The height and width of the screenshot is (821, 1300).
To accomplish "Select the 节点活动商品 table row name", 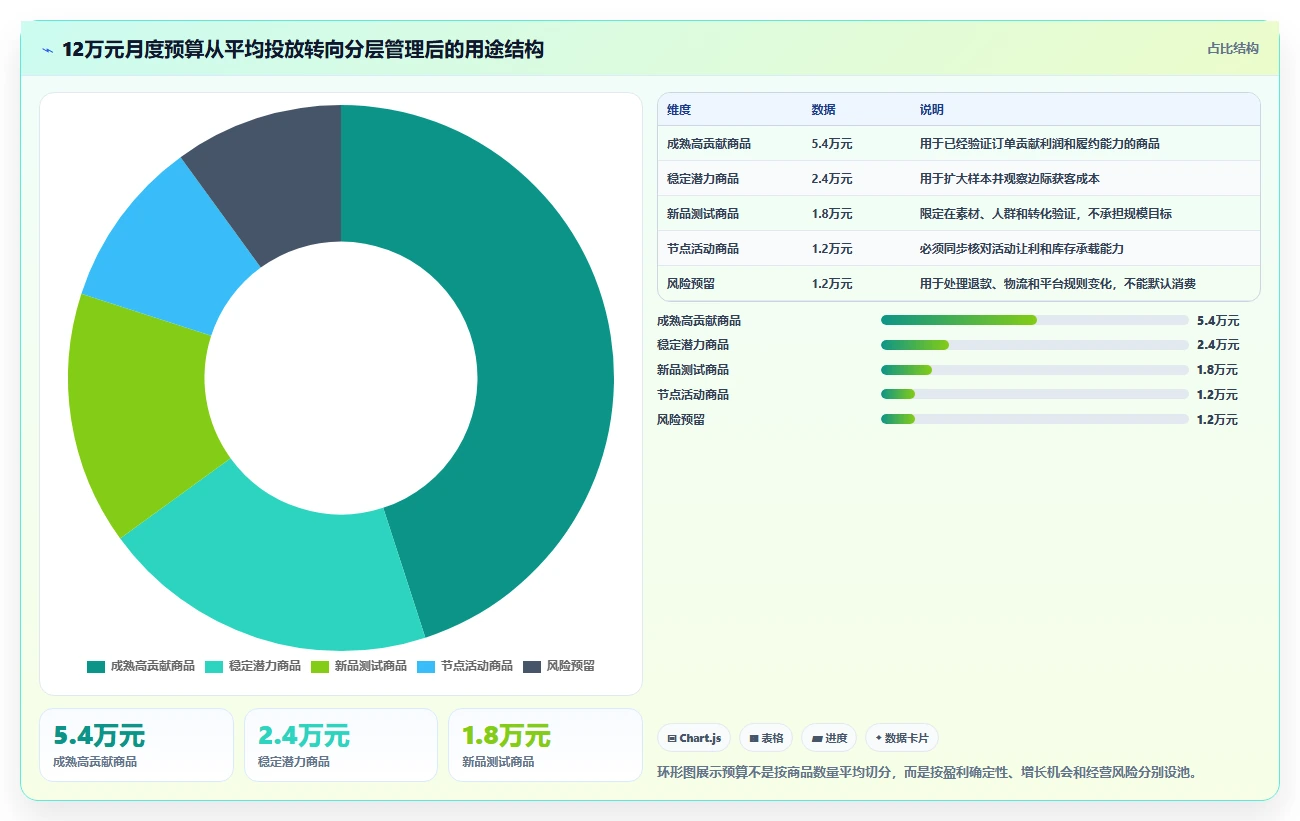I will tap(703, 249).
